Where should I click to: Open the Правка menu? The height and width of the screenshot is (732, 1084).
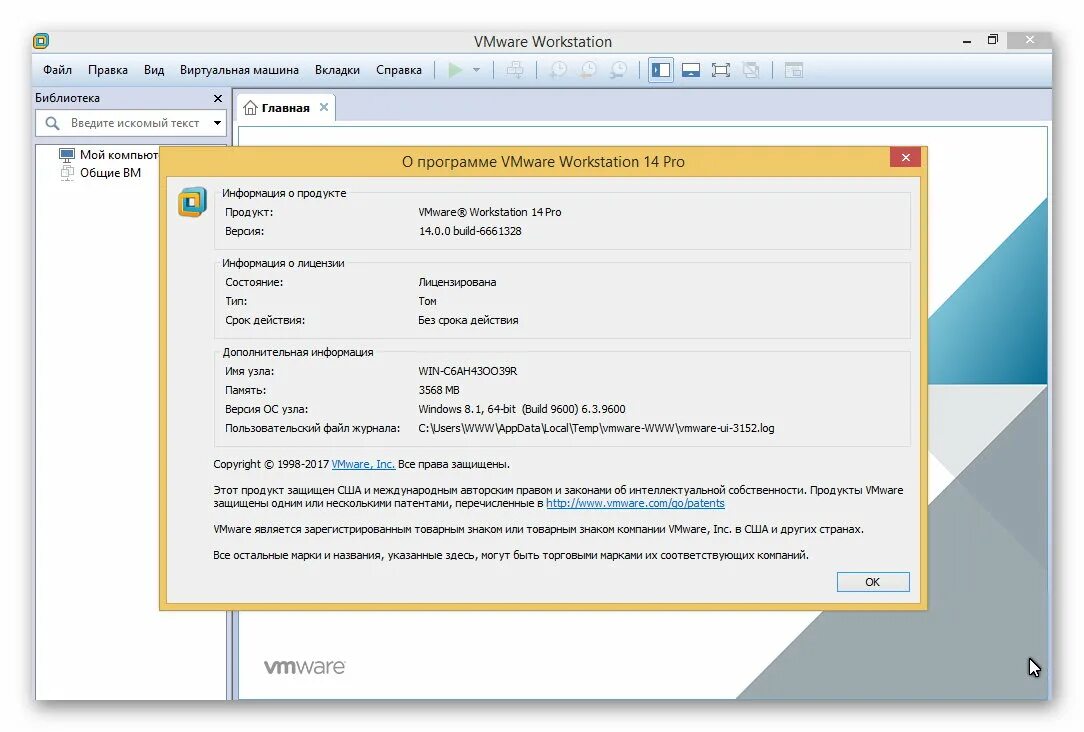point(108,70)
